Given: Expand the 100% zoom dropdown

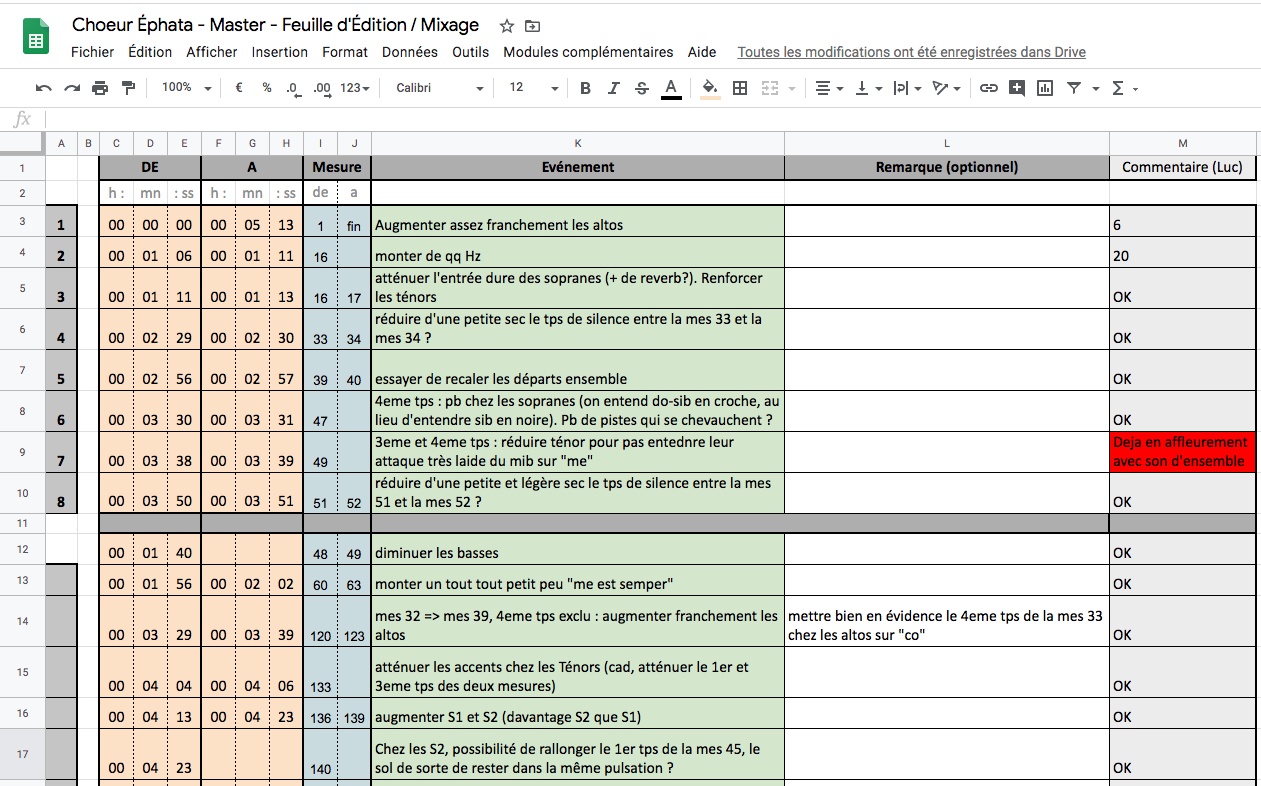Looking at the screenshot, I should 186,88.
